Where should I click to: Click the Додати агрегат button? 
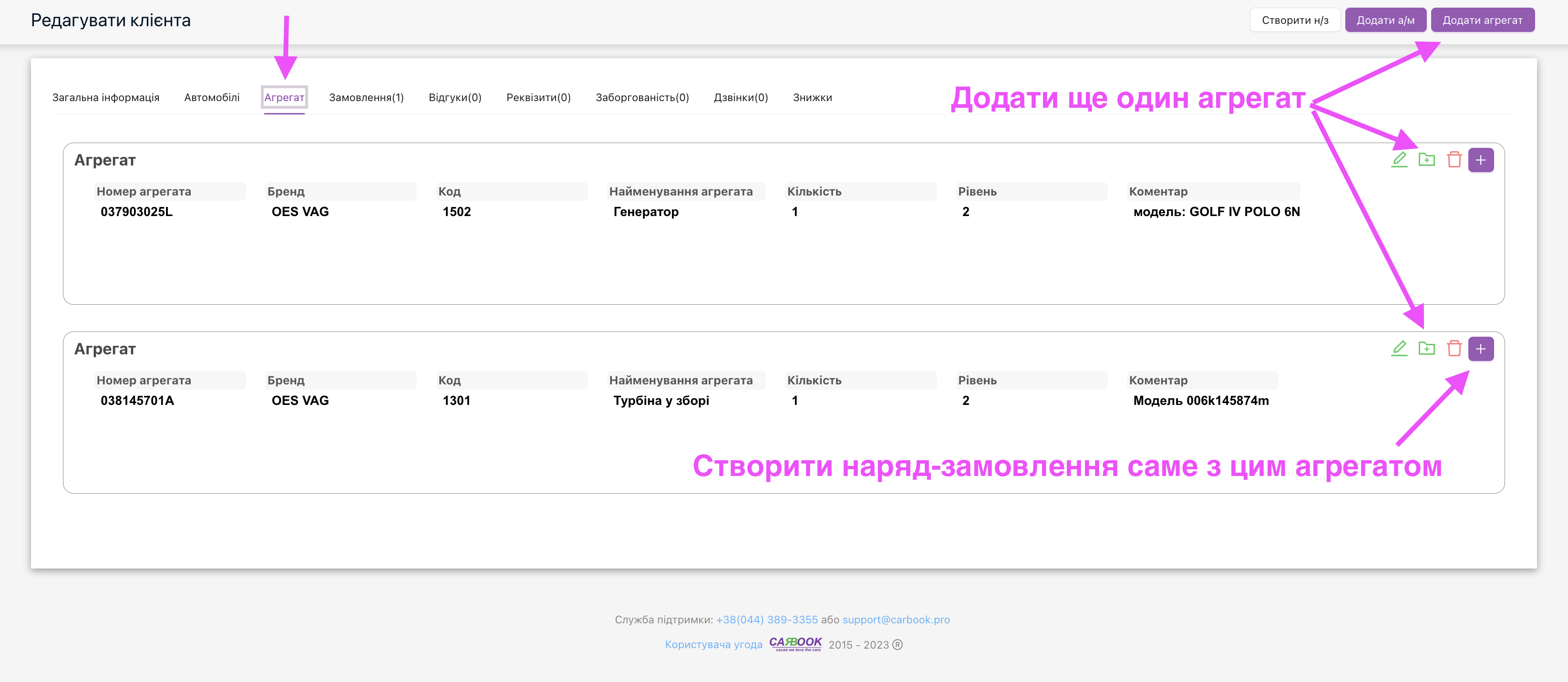coord(1482,20)
